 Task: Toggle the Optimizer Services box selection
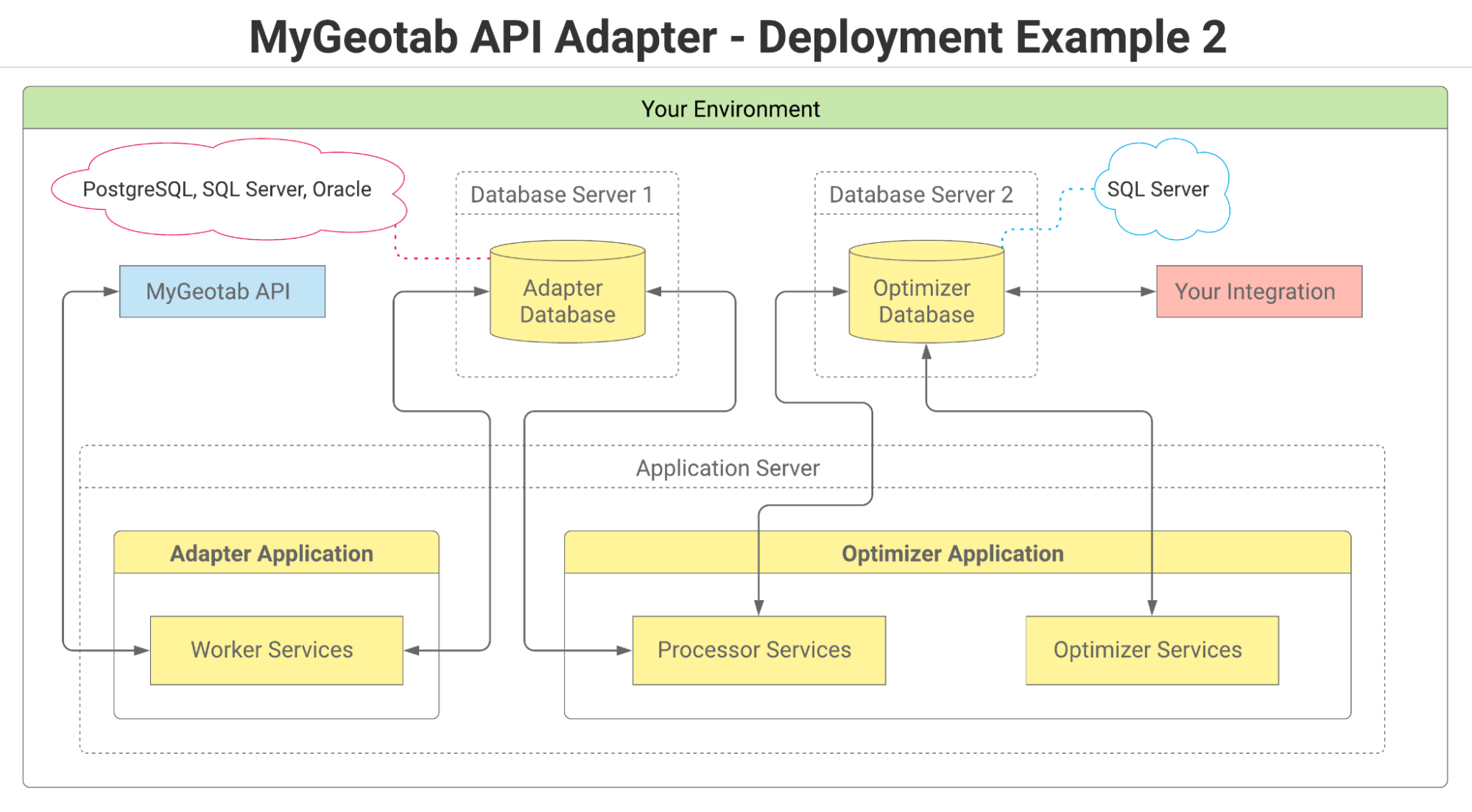pyautogui.click(x=1151, y=649)
